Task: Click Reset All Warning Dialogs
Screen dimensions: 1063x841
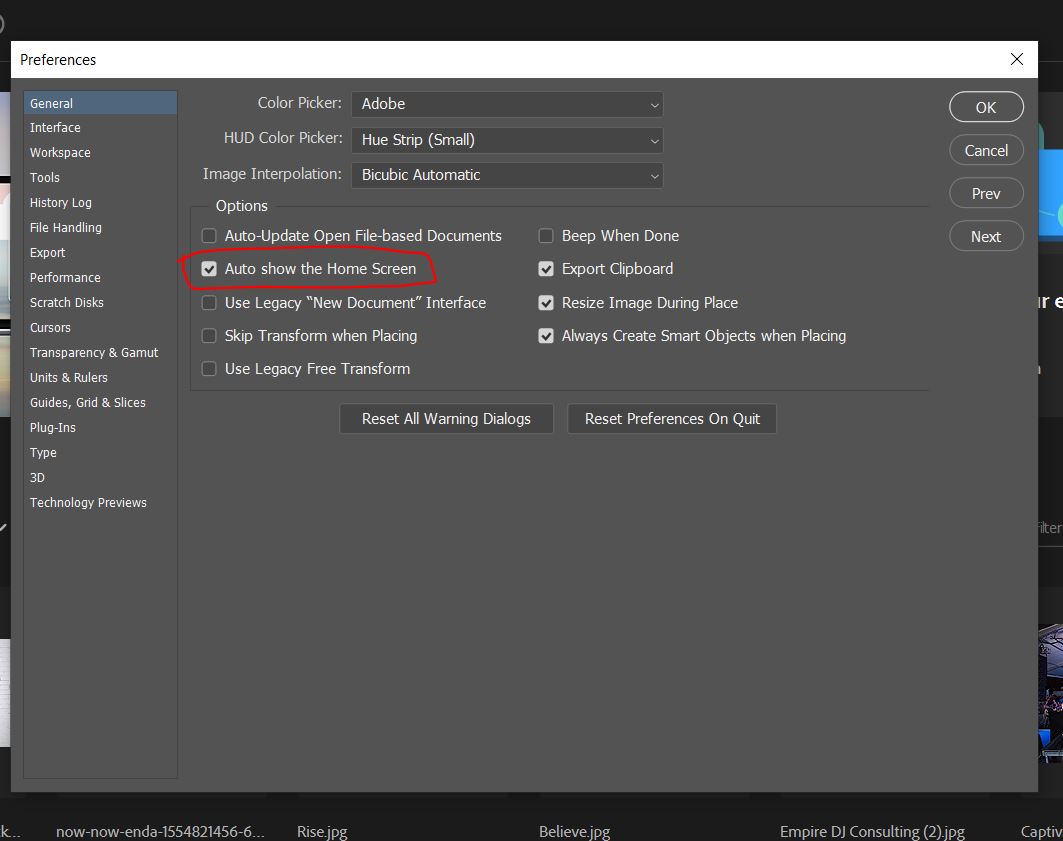Action: click(446, 419)
